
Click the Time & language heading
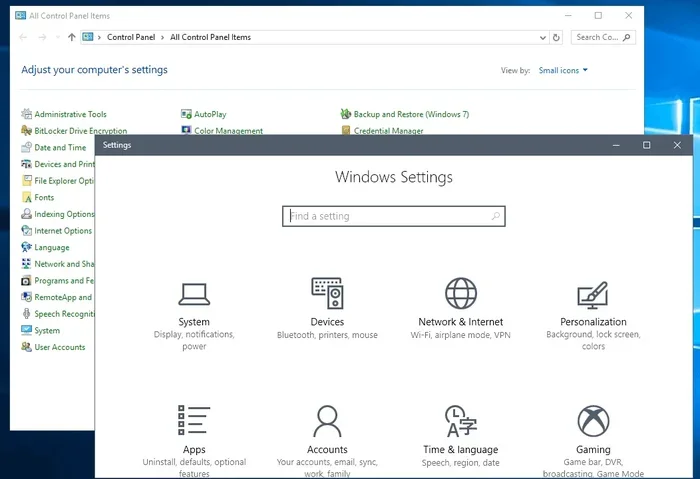[x=461, y=450]
